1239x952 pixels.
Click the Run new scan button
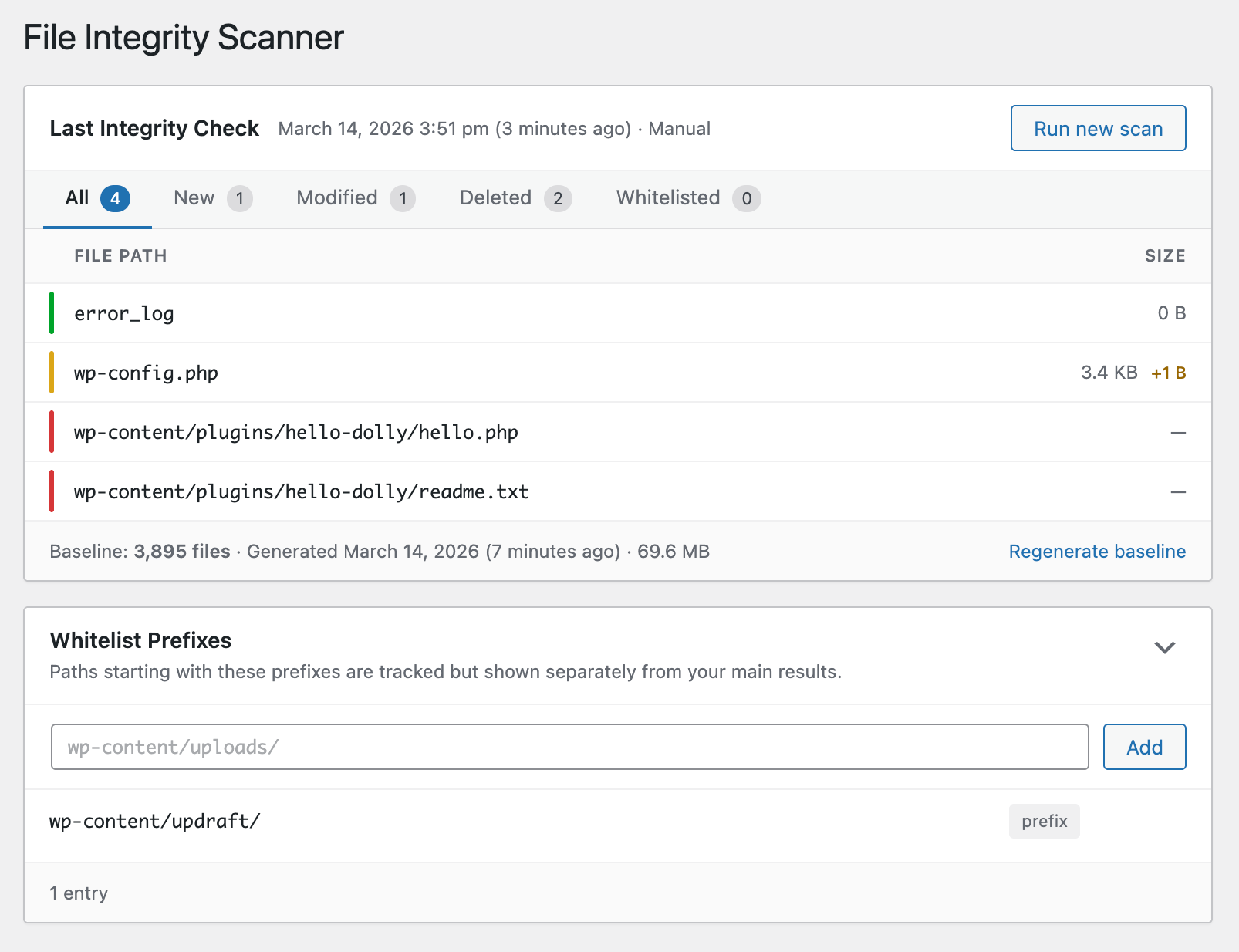pyautogui.click(x=1098, y=128)
